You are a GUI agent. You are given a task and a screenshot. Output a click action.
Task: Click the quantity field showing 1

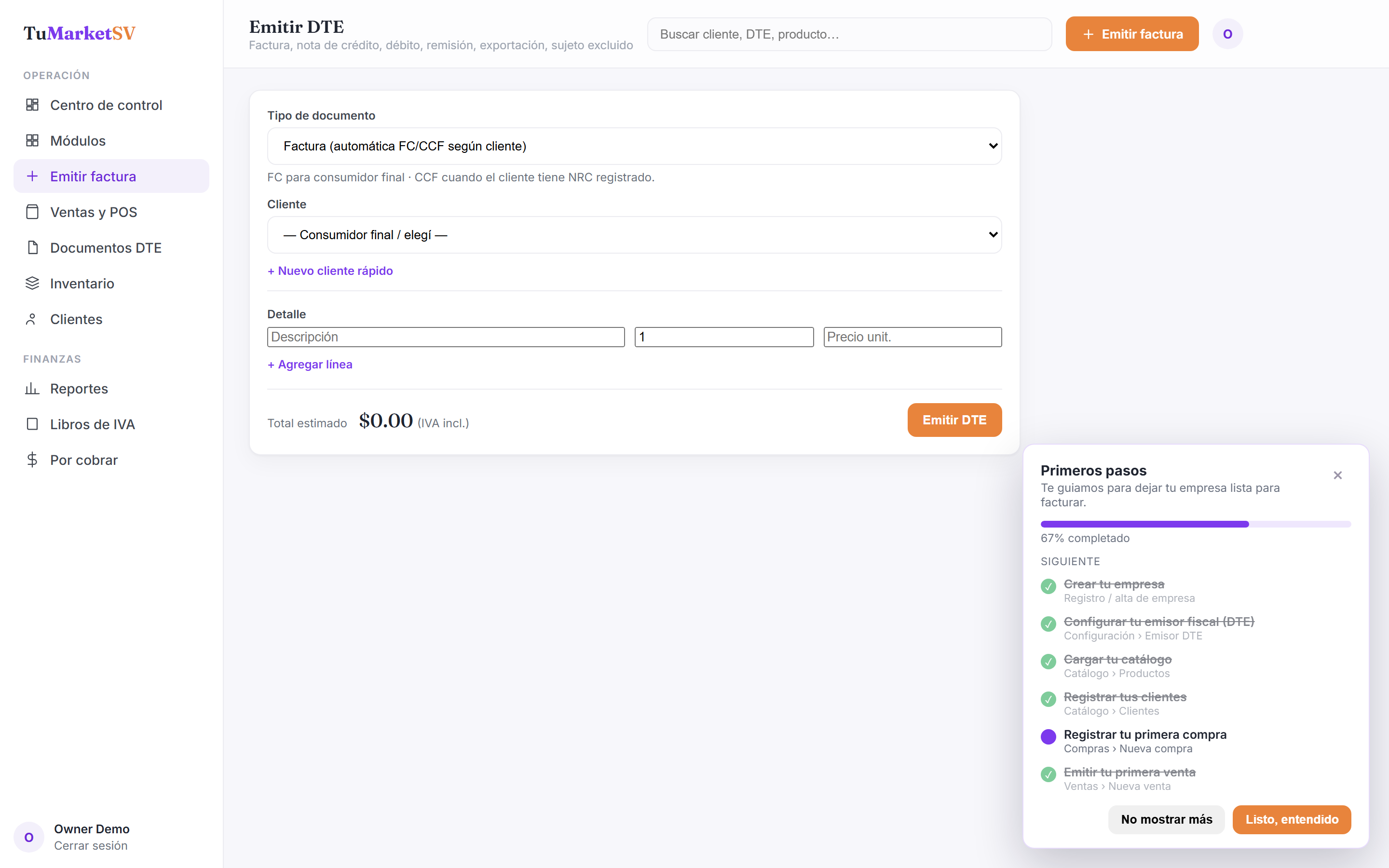pos(724,337)
